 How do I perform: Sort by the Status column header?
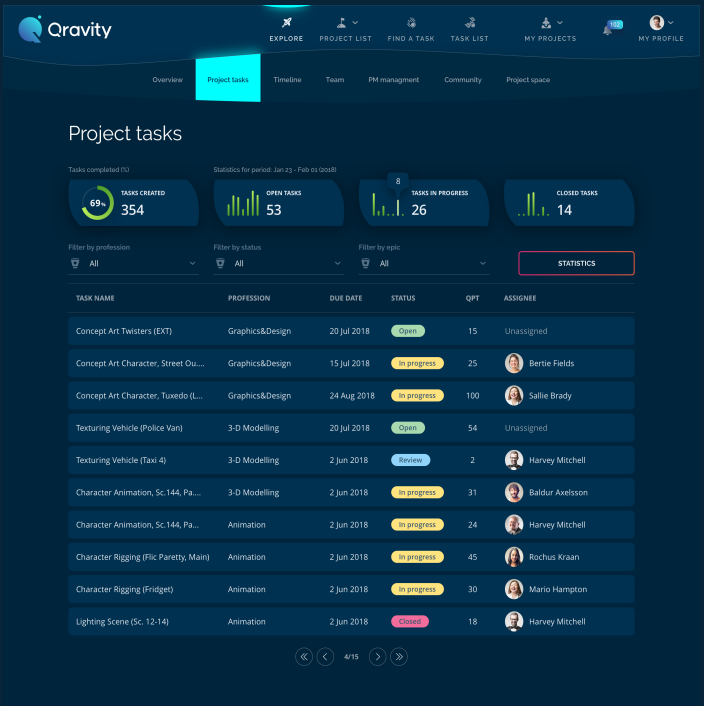[x=403, y=298]
